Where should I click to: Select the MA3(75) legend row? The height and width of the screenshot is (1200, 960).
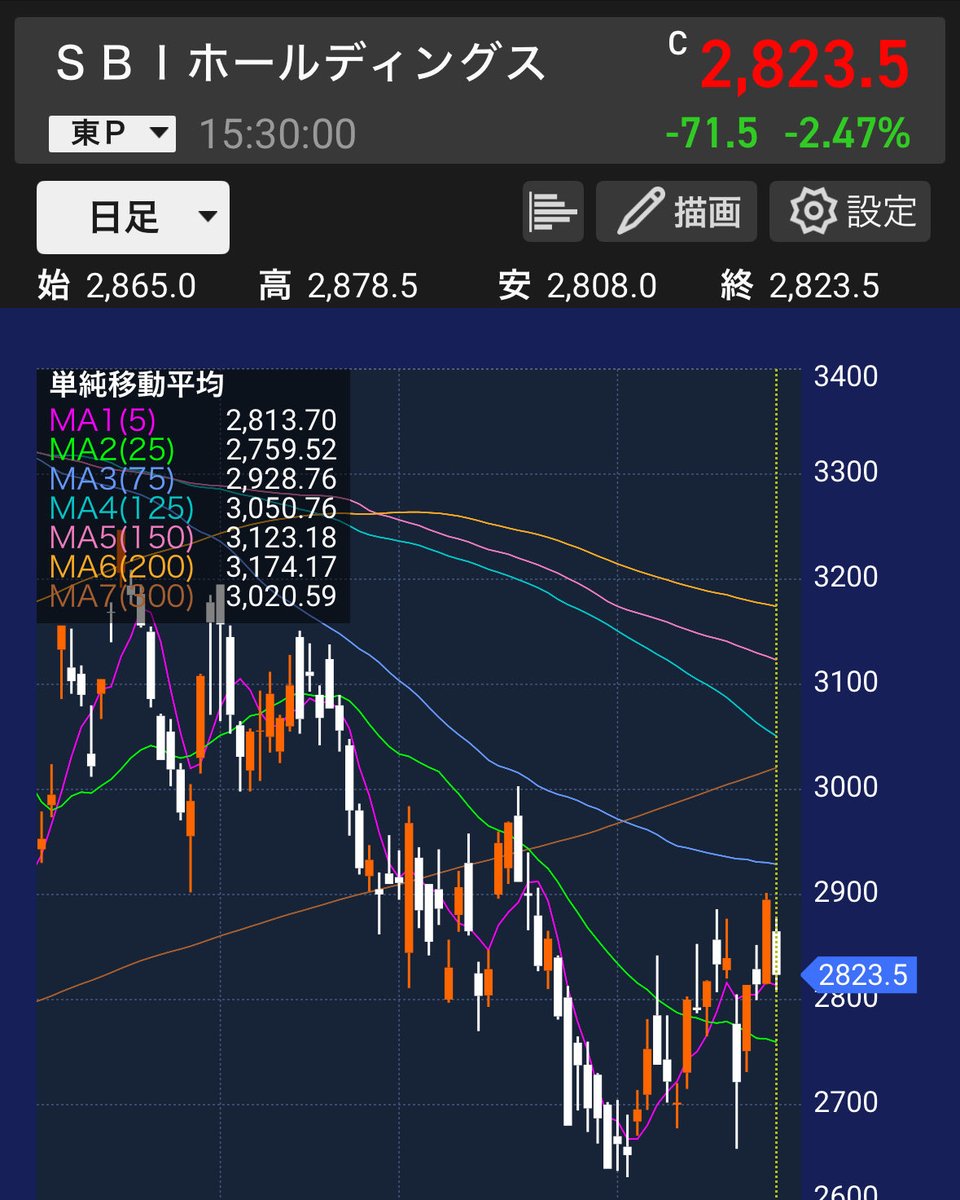[192, 479]
